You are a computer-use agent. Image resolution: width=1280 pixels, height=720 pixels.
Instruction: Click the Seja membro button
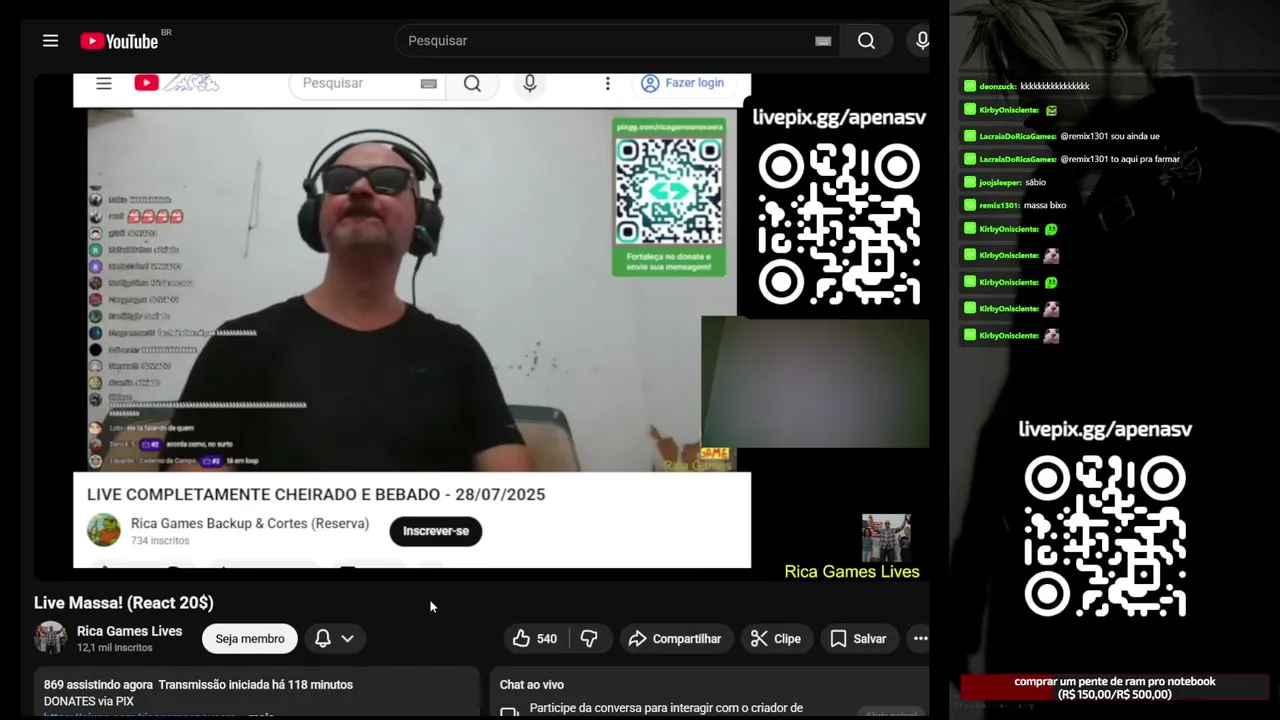[250, 639]
